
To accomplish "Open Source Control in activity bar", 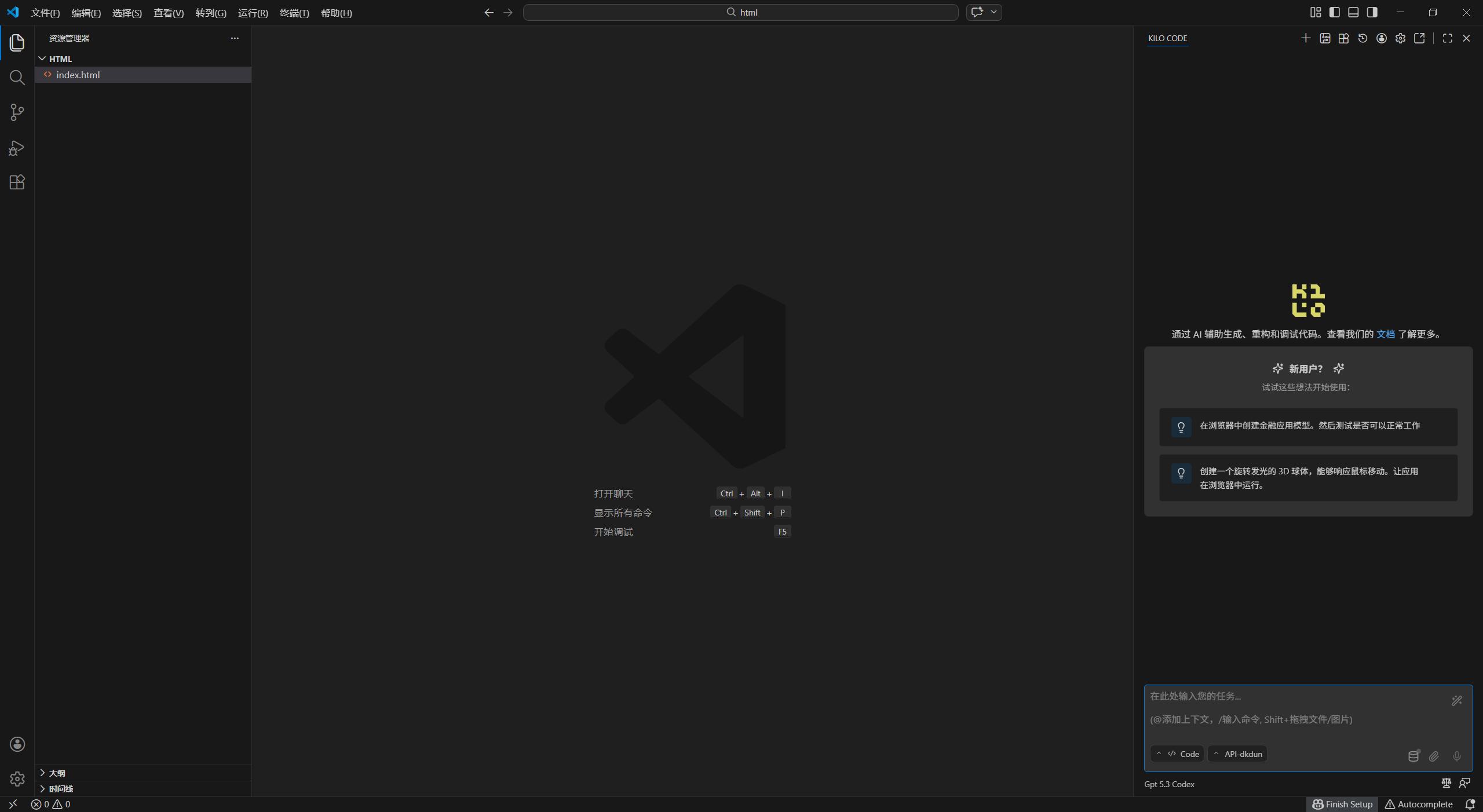I will 17,112.
